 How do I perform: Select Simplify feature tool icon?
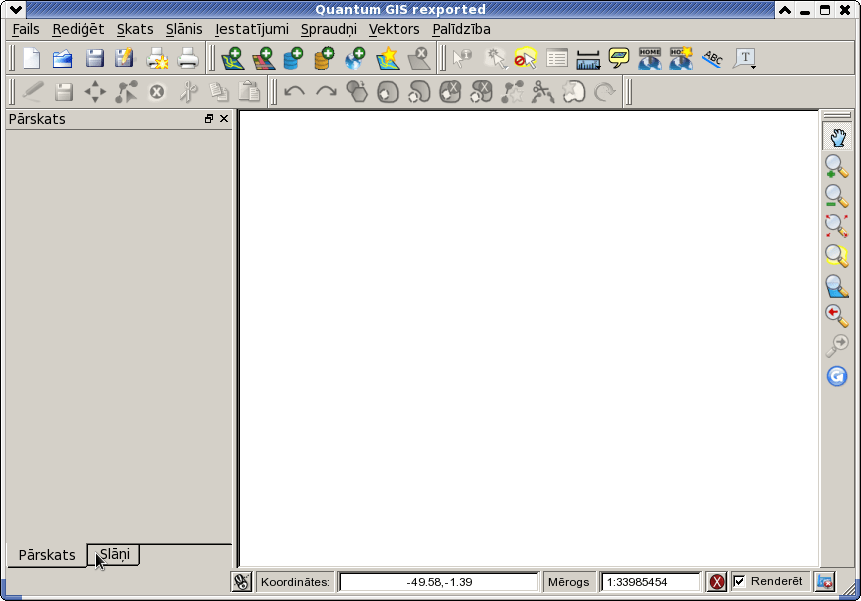357,92
